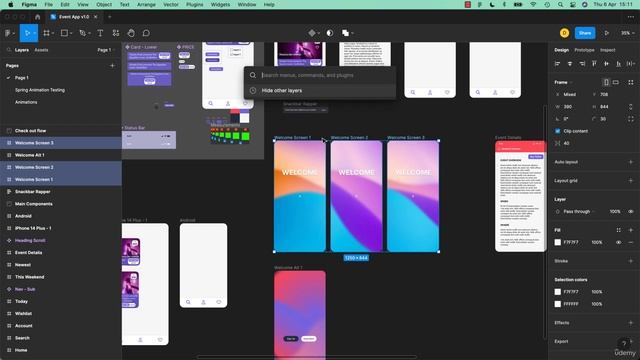Click Align vertical centers icon
The image size is (640, 360).
tap(607, 64)
